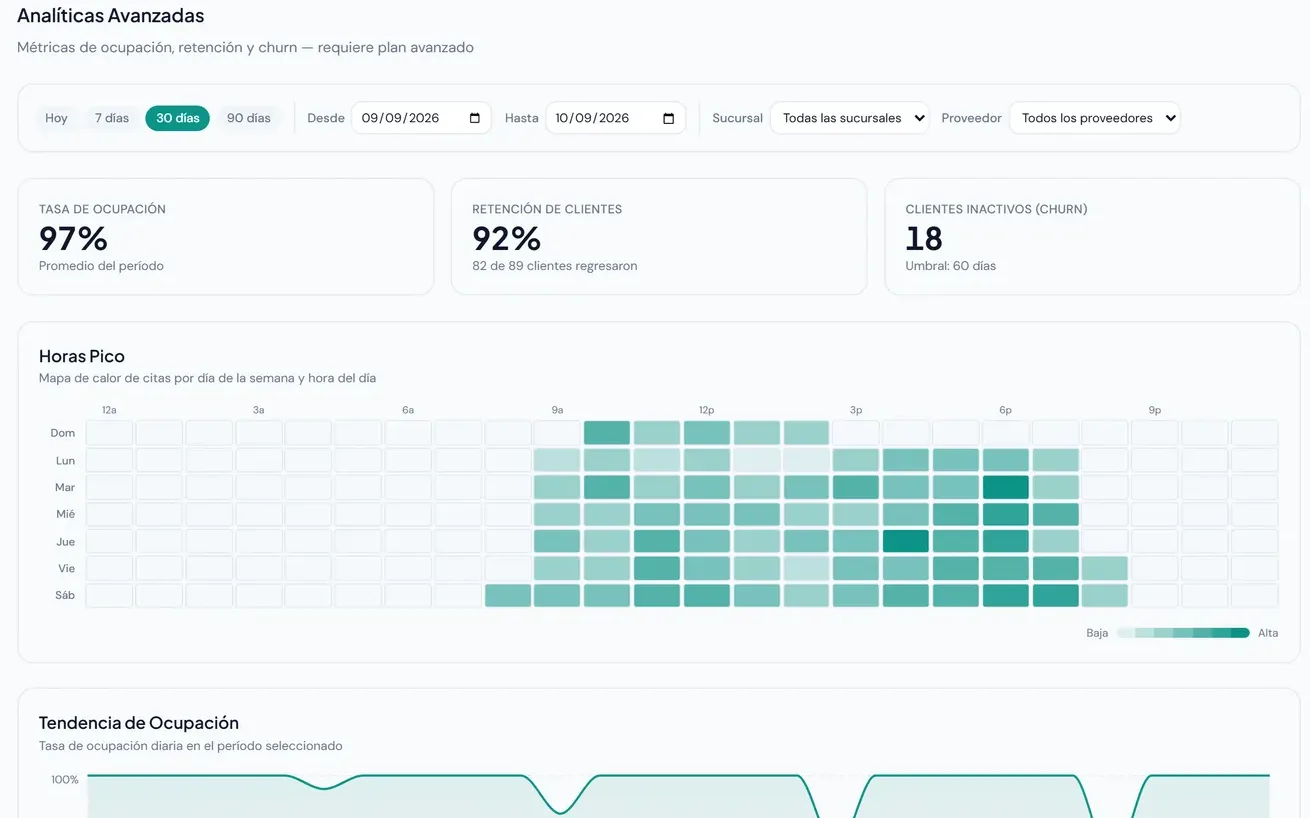This screenshot has width=1310, height=818.
Task: Click the Hasta date value 10/09/2026
Action: [x=593, y=118]
